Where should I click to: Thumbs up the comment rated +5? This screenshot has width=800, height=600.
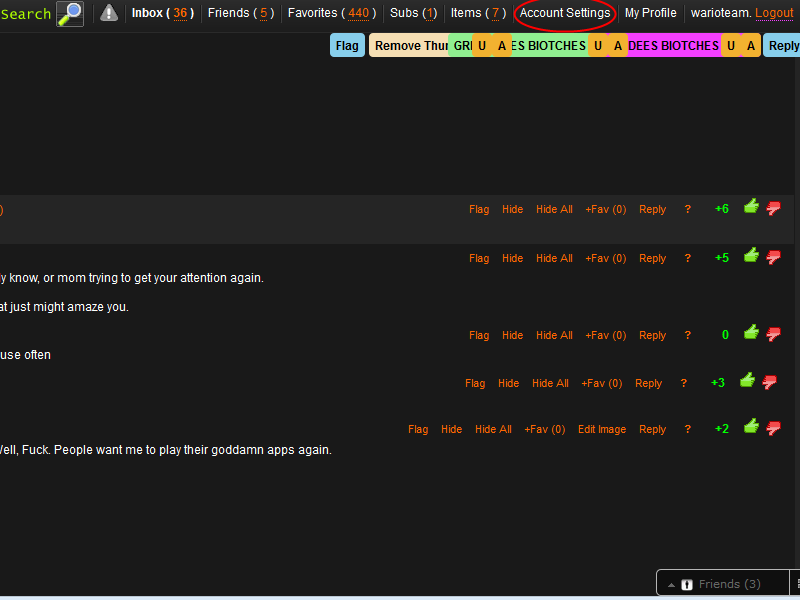pos(751,256)
